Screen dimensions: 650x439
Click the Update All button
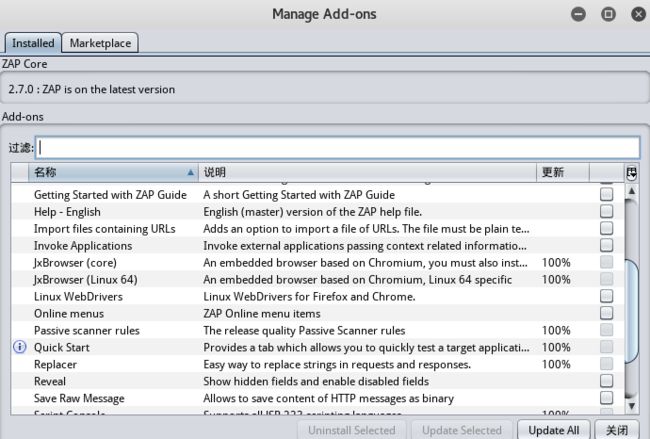tap(554, 430)
